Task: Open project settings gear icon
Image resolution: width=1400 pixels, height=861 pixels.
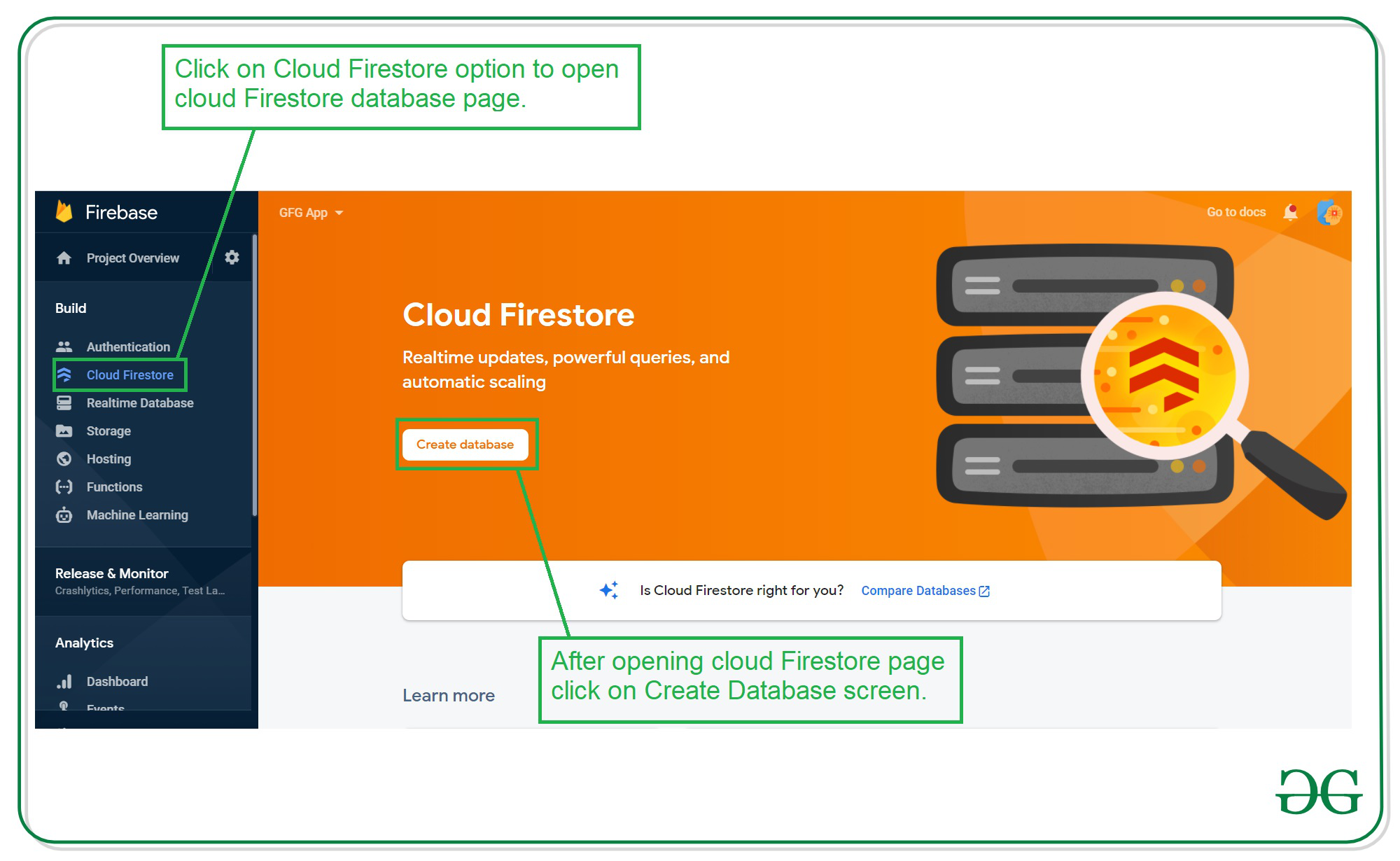Action: tap(232, 258)
